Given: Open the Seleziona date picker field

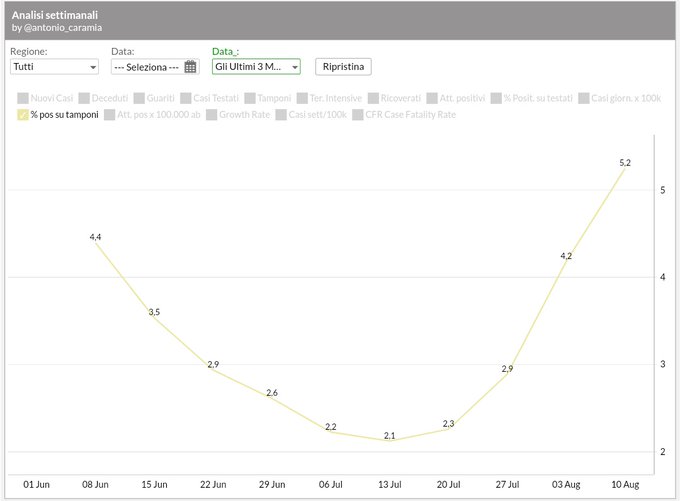Looking at the screenshot, I should tap(155, 67).
